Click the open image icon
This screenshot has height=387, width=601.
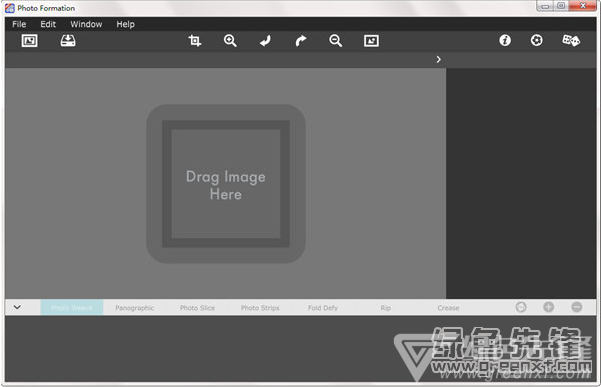click(30, 41)
